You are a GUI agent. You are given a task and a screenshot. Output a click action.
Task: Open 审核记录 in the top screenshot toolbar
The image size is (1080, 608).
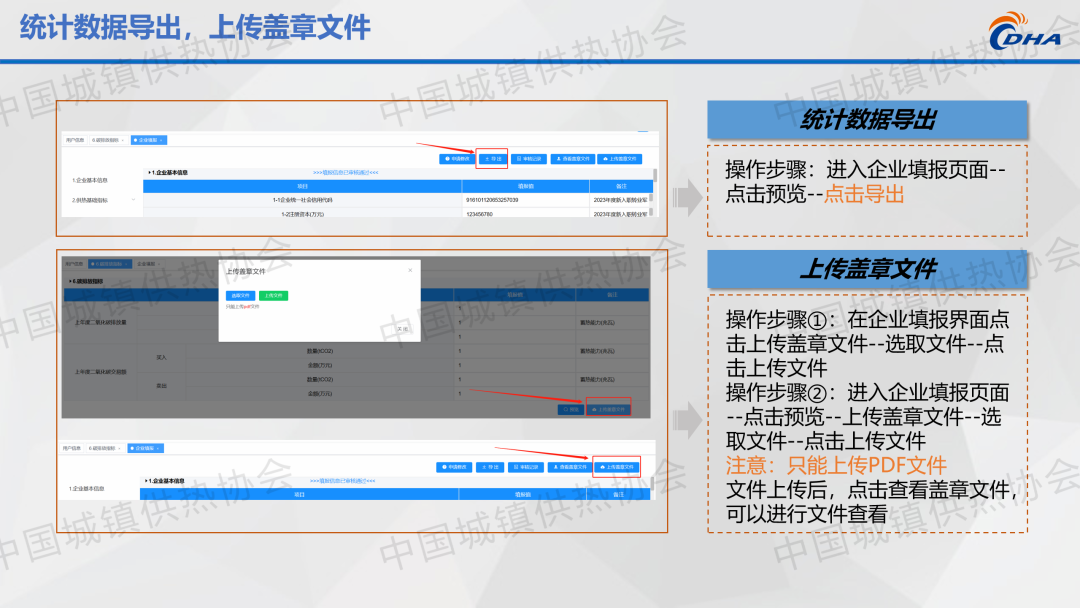tap(528, 158)
